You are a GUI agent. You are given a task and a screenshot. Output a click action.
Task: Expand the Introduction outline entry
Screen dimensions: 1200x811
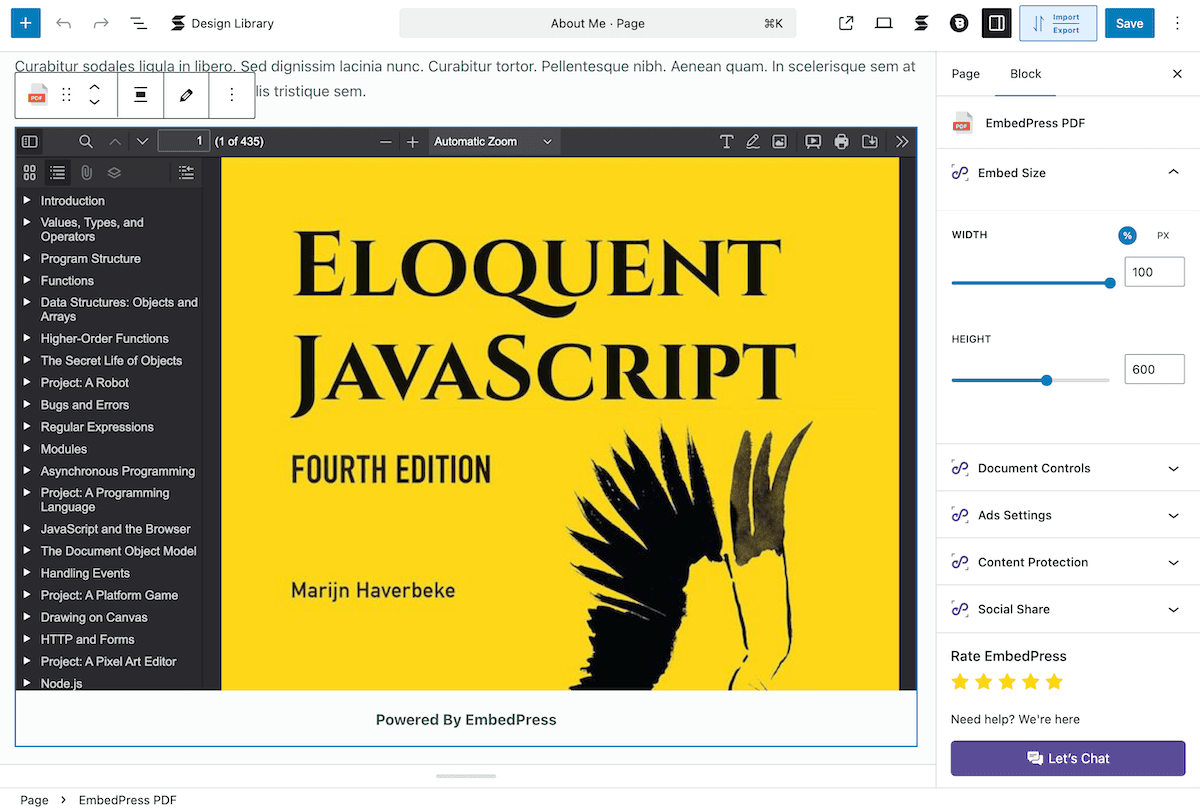click(27, 200)
